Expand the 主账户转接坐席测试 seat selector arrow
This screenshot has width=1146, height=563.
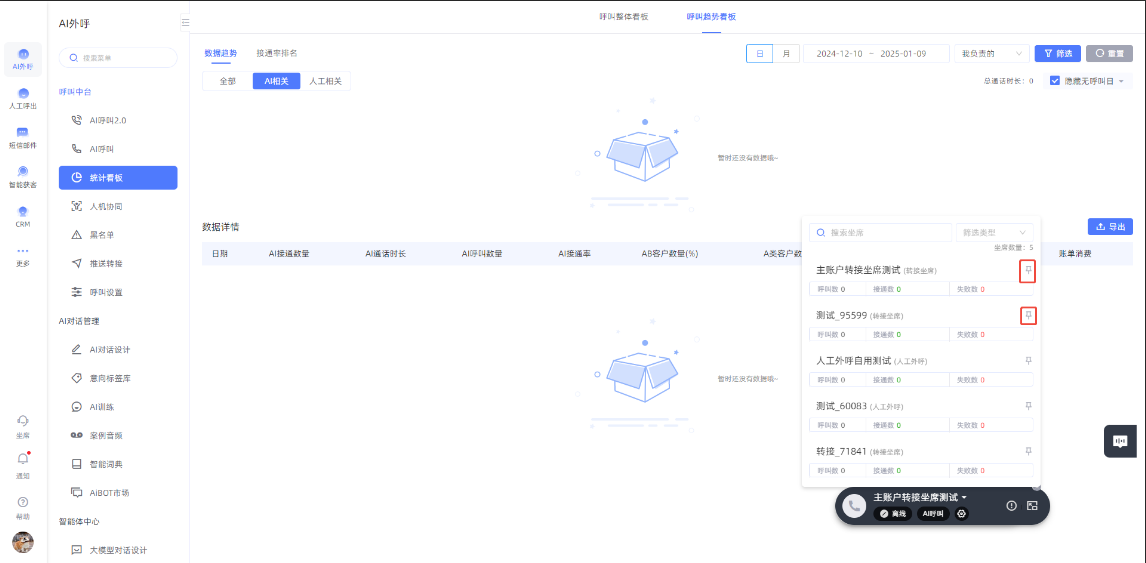click(964, 497)
